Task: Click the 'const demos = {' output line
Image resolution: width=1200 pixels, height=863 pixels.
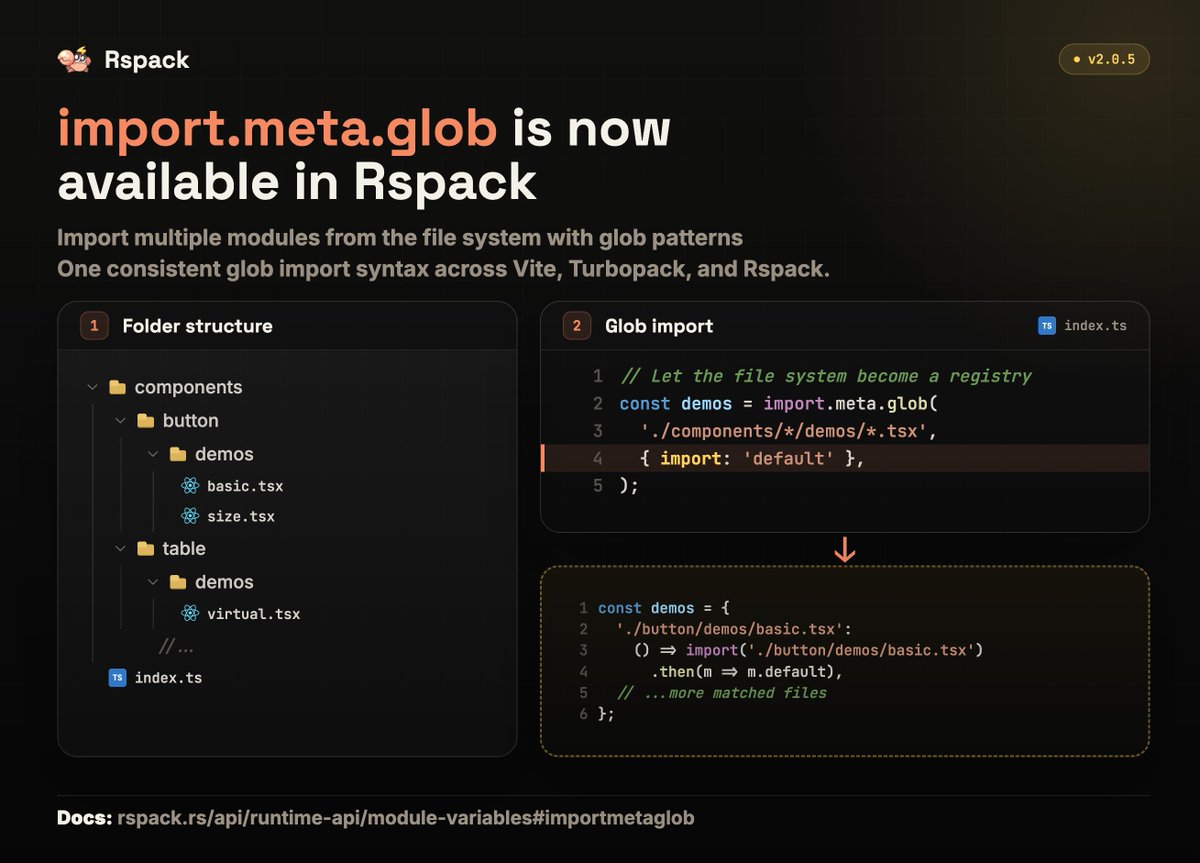Action: [x=662, y=608]
